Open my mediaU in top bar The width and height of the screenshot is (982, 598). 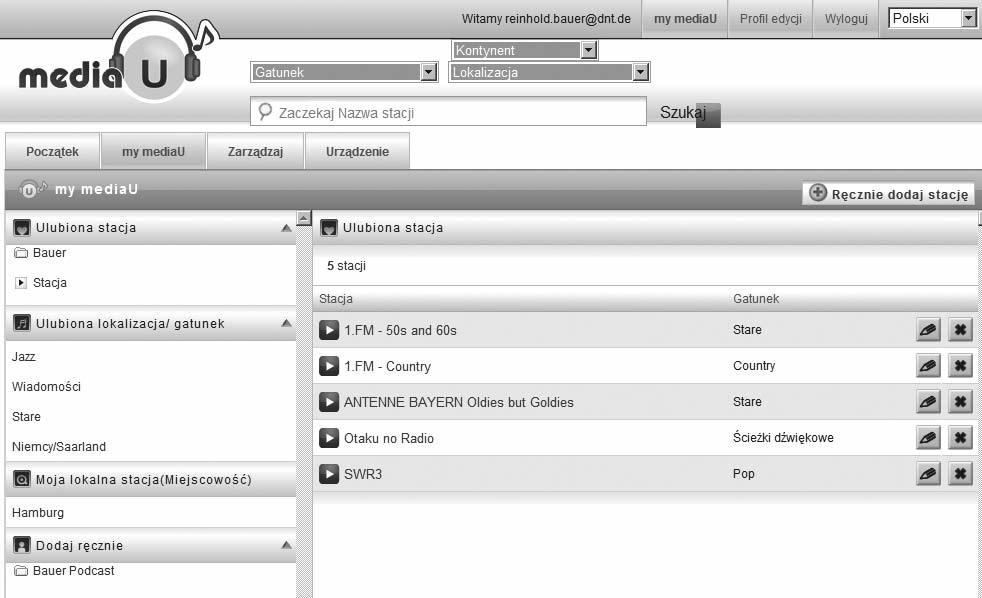pyautogui.click(x=685, y=19)
